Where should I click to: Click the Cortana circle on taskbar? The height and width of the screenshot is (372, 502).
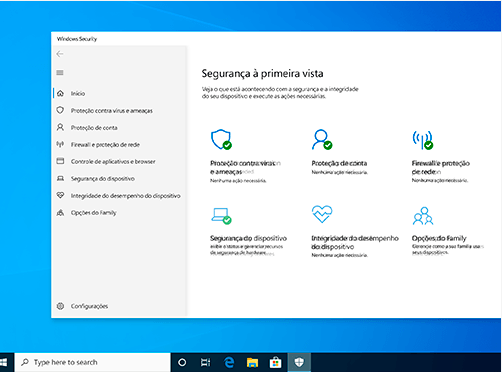click(182, 362)
